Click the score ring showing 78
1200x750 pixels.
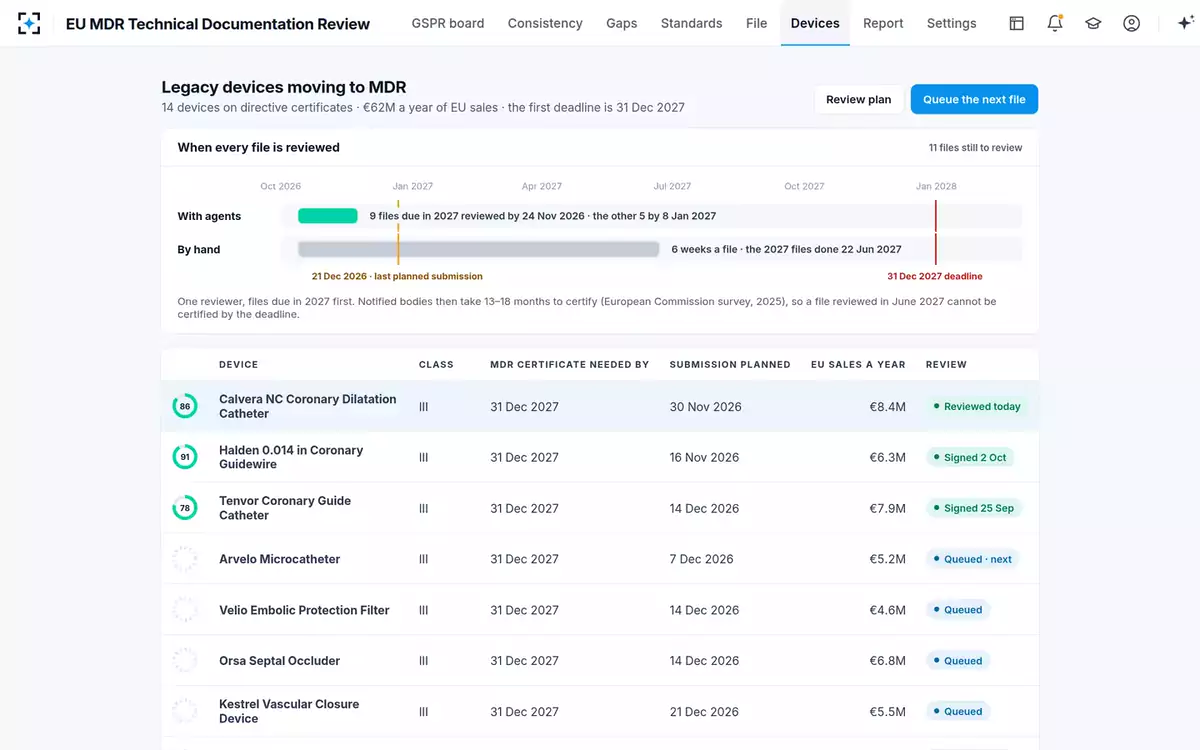[185, 508]
